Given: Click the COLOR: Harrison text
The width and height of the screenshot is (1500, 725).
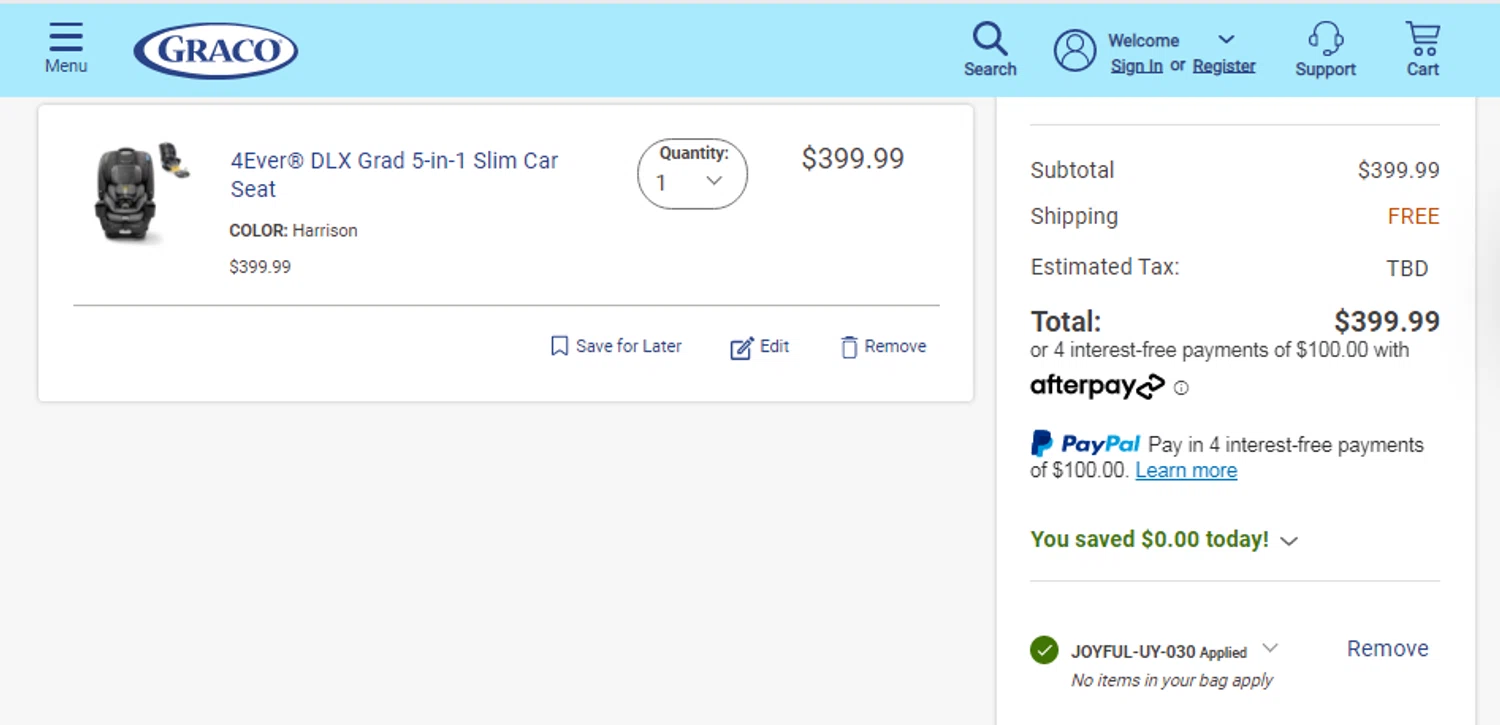Looking at the screenshot, I should point(293,230).
